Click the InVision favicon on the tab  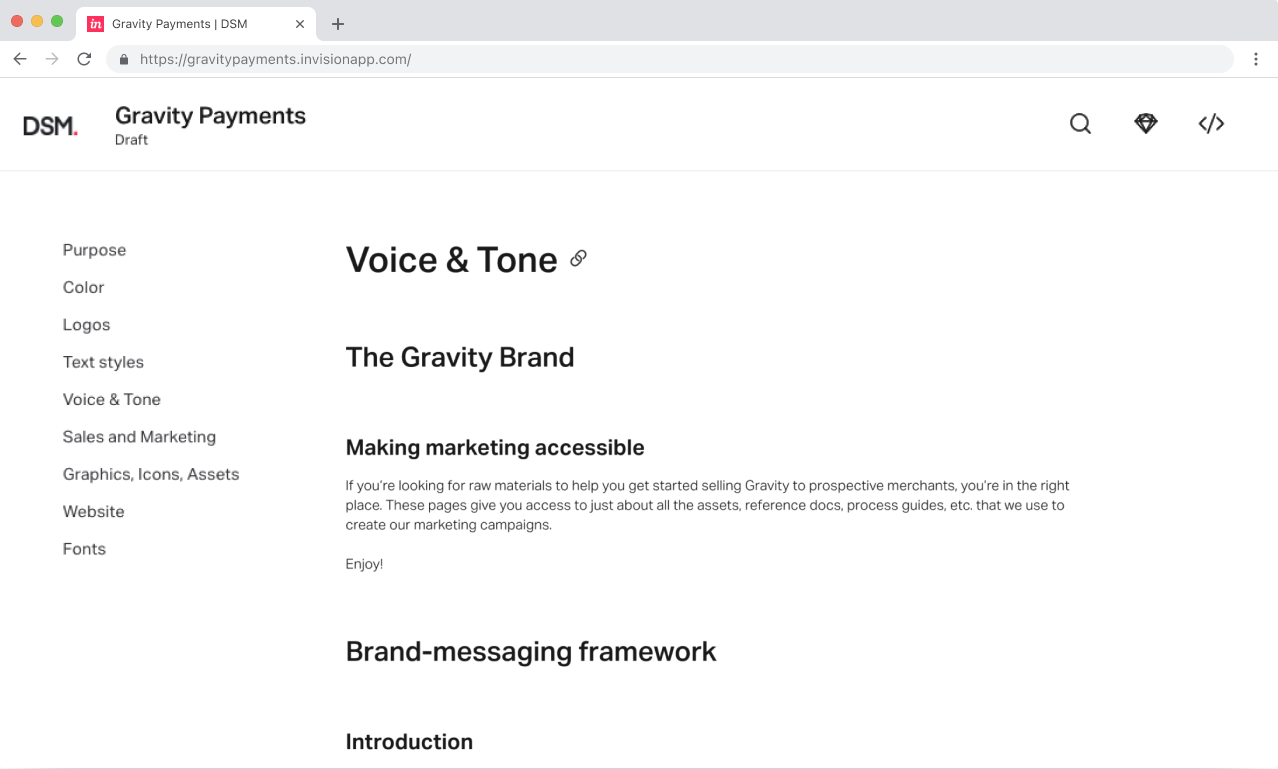point(96,24)
